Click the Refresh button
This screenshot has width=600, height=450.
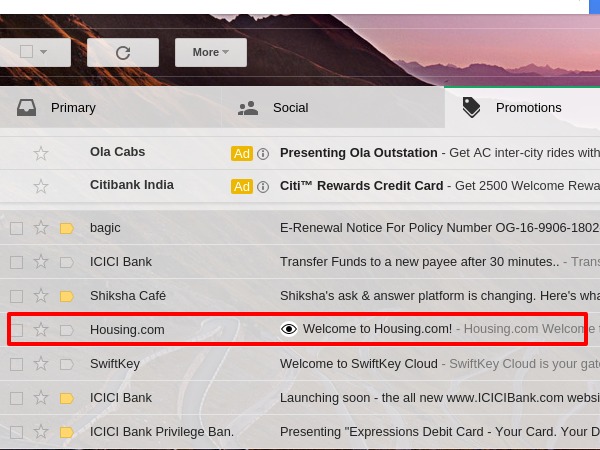point(123,52)
